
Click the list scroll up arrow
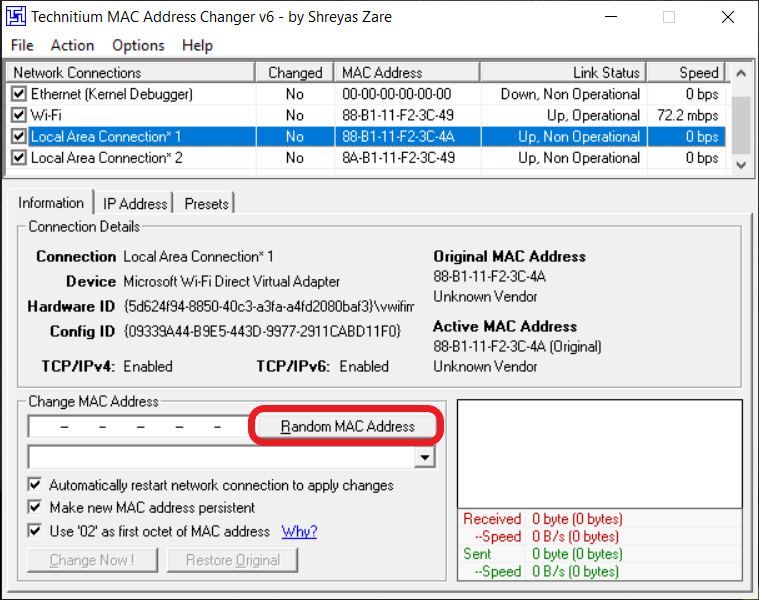point(741,74)
